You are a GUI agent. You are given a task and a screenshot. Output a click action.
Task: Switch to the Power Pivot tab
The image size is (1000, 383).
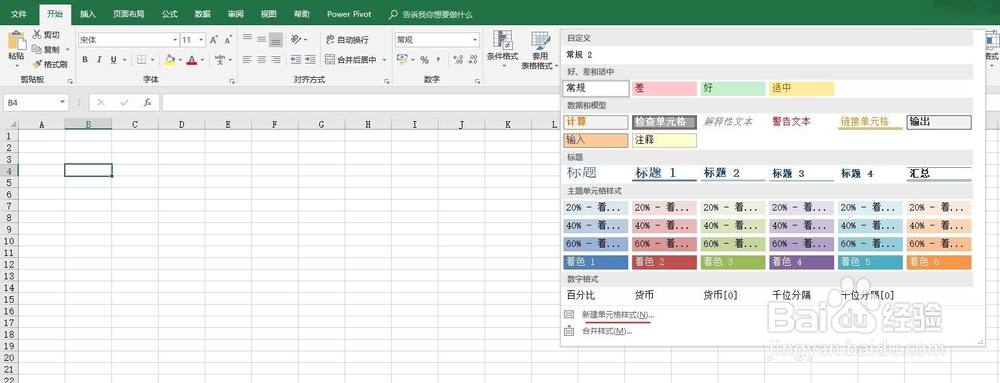349,14
